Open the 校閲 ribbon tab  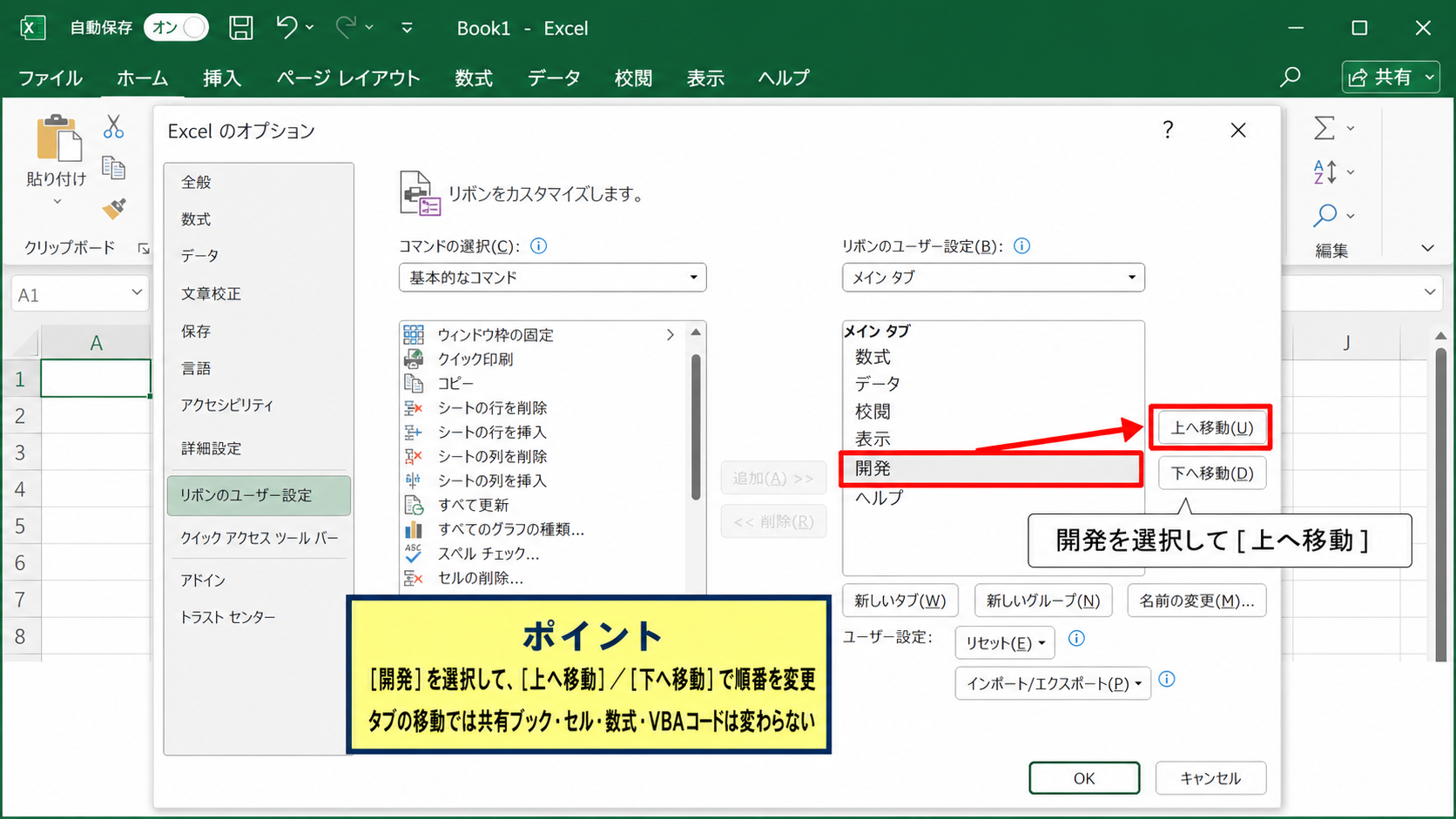point(633,78)
